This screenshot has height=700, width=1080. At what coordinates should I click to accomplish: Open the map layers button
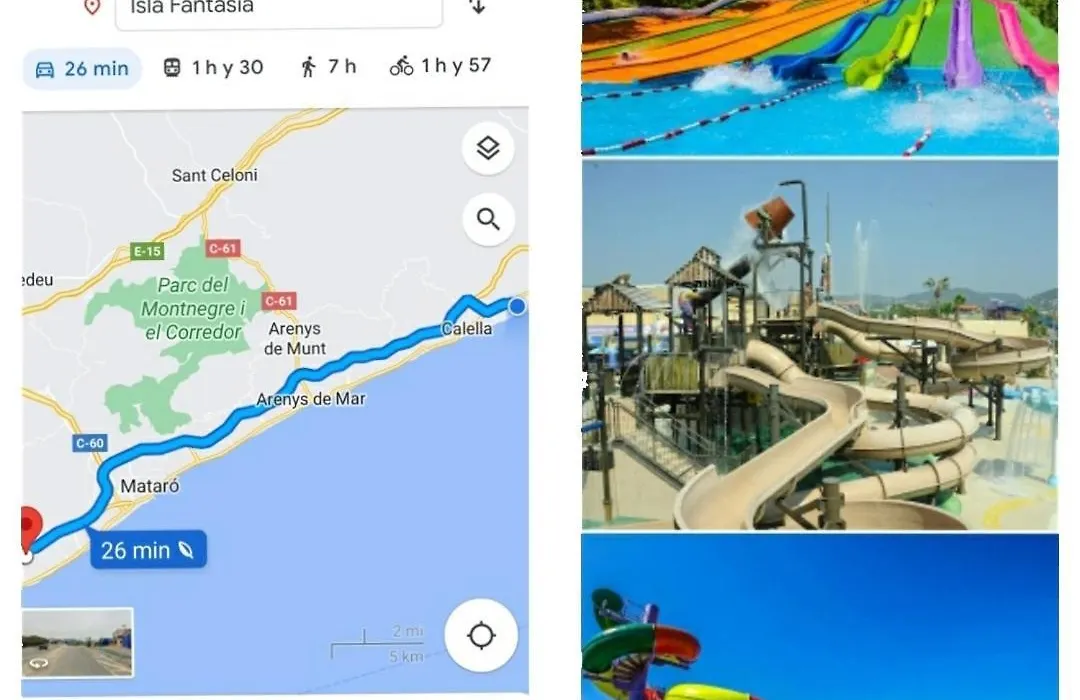[x=488, y=148]
